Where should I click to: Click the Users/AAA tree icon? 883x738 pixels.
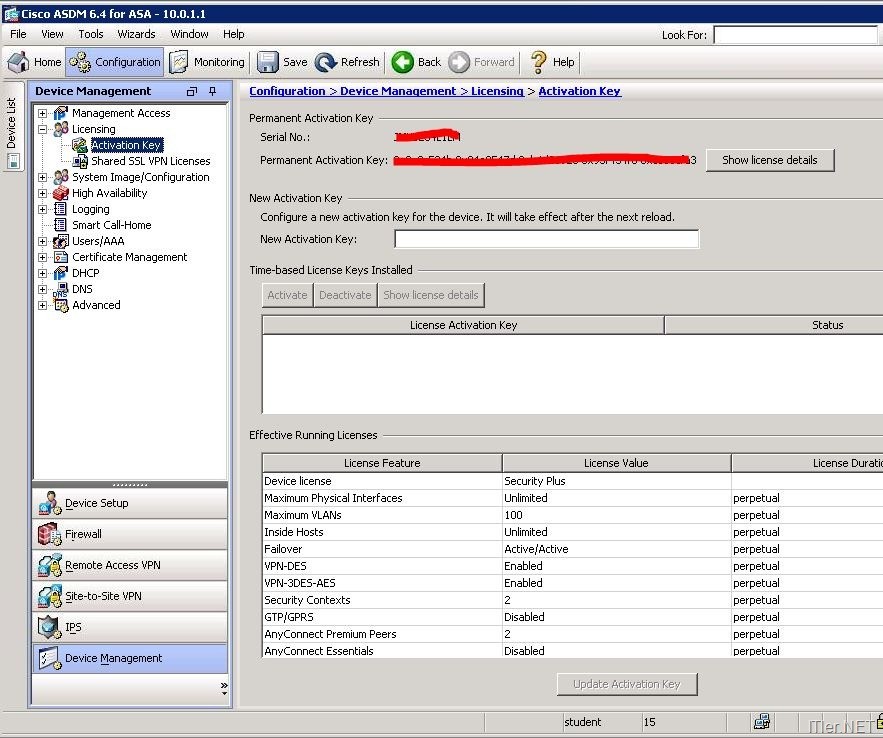[60, 241]
